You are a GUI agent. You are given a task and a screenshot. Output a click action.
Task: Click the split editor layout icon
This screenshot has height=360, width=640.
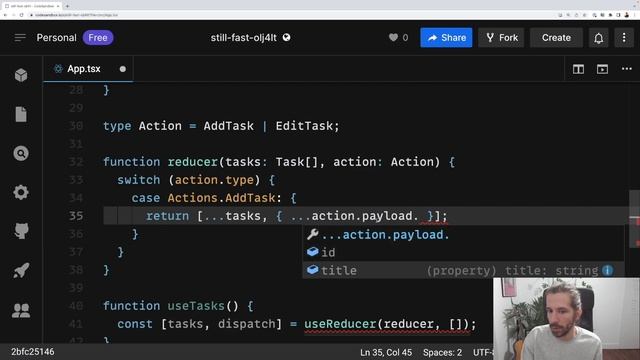pos(578,69)
